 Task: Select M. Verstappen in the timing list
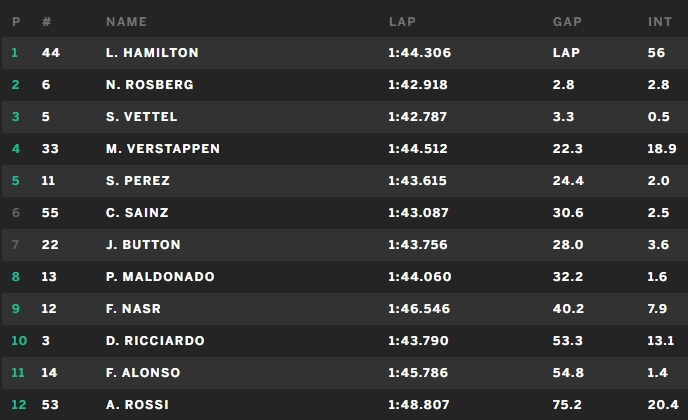point(162,149)
